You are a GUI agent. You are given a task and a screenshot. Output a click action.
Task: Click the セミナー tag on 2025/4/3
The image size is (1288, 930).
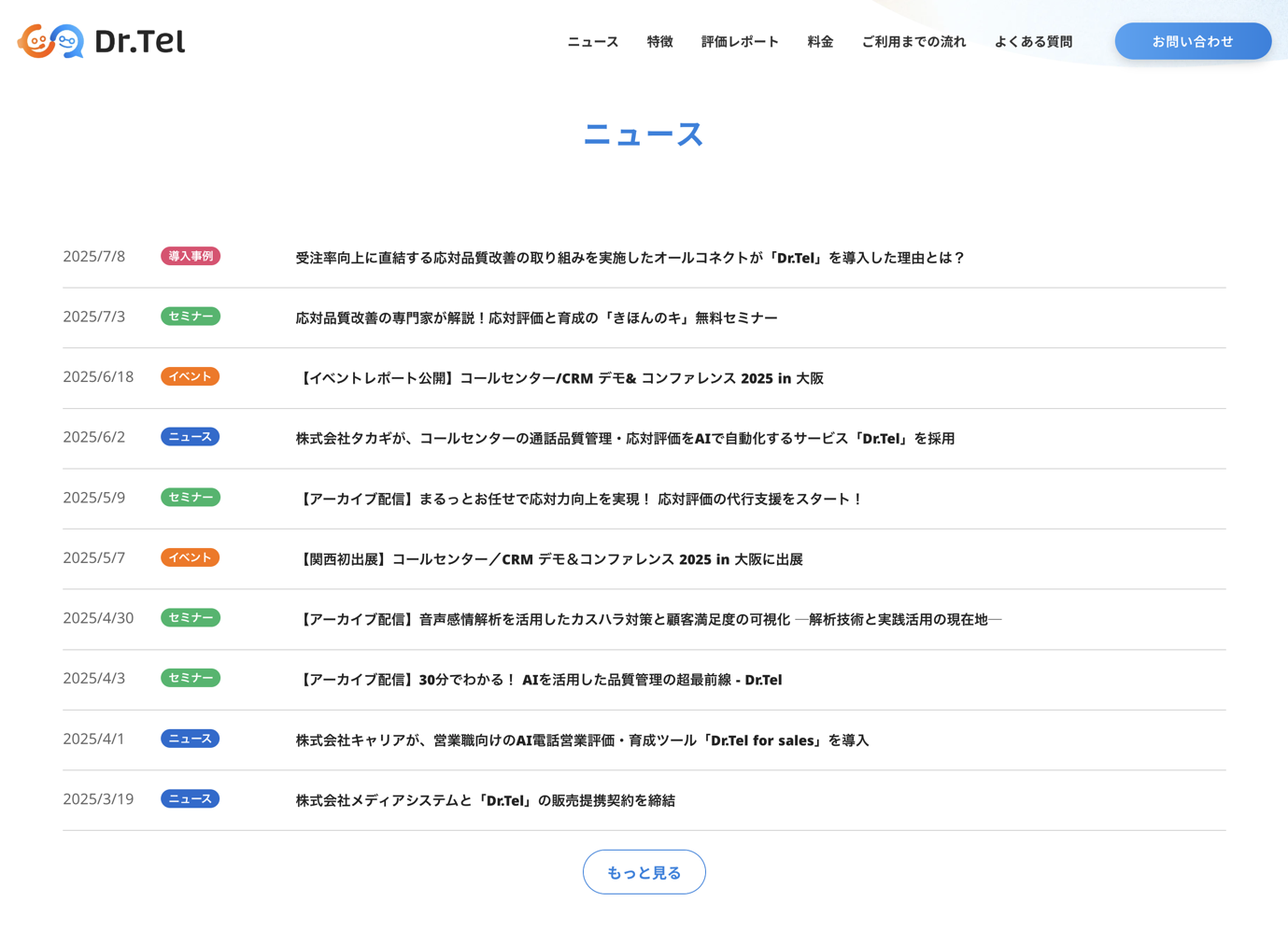tap(191, 678)
